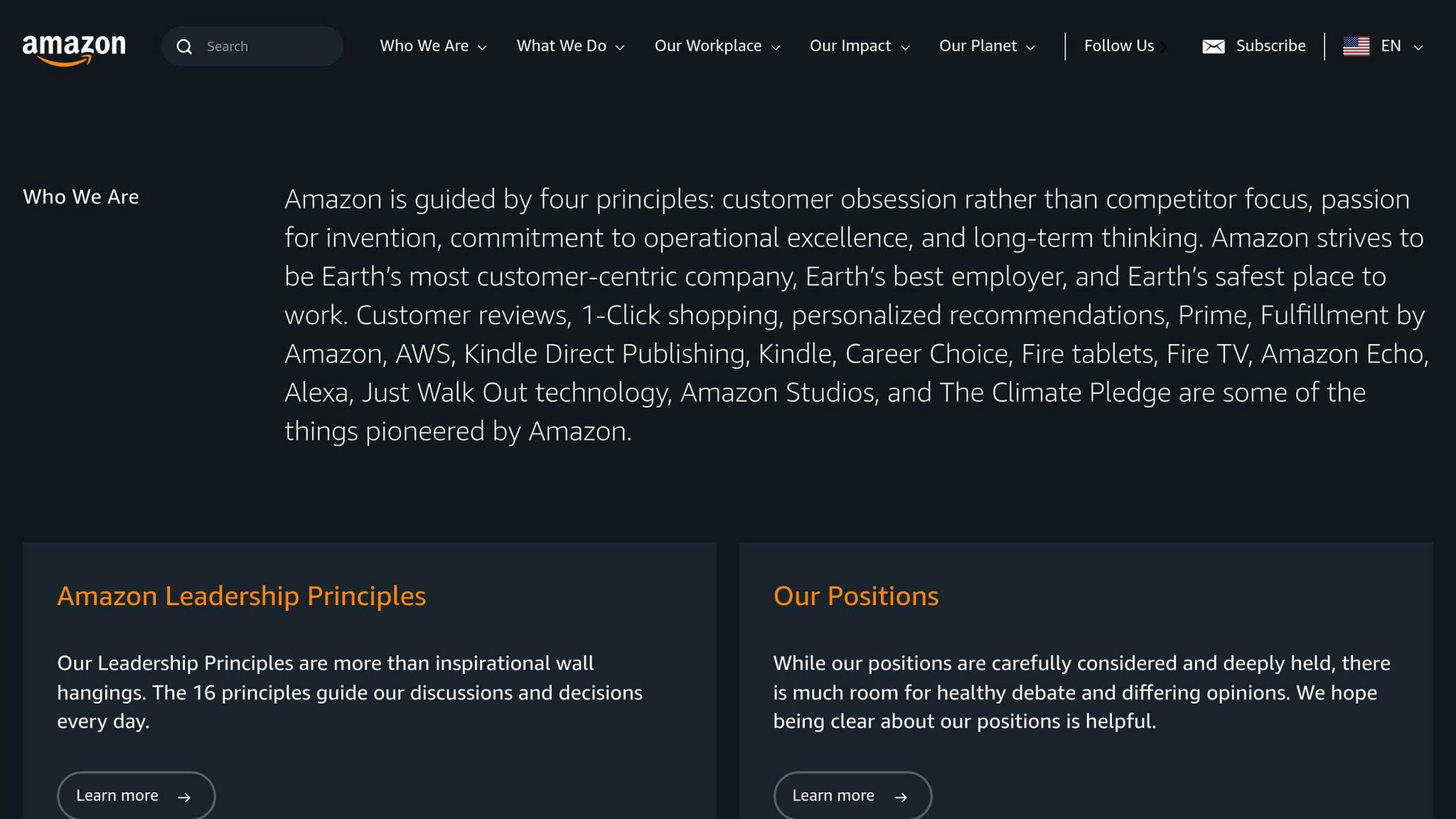The height and width of the screenshot is (819, 1456).
Task: Expand the Who We Are dropdown chevron
Action: point(483,47)
